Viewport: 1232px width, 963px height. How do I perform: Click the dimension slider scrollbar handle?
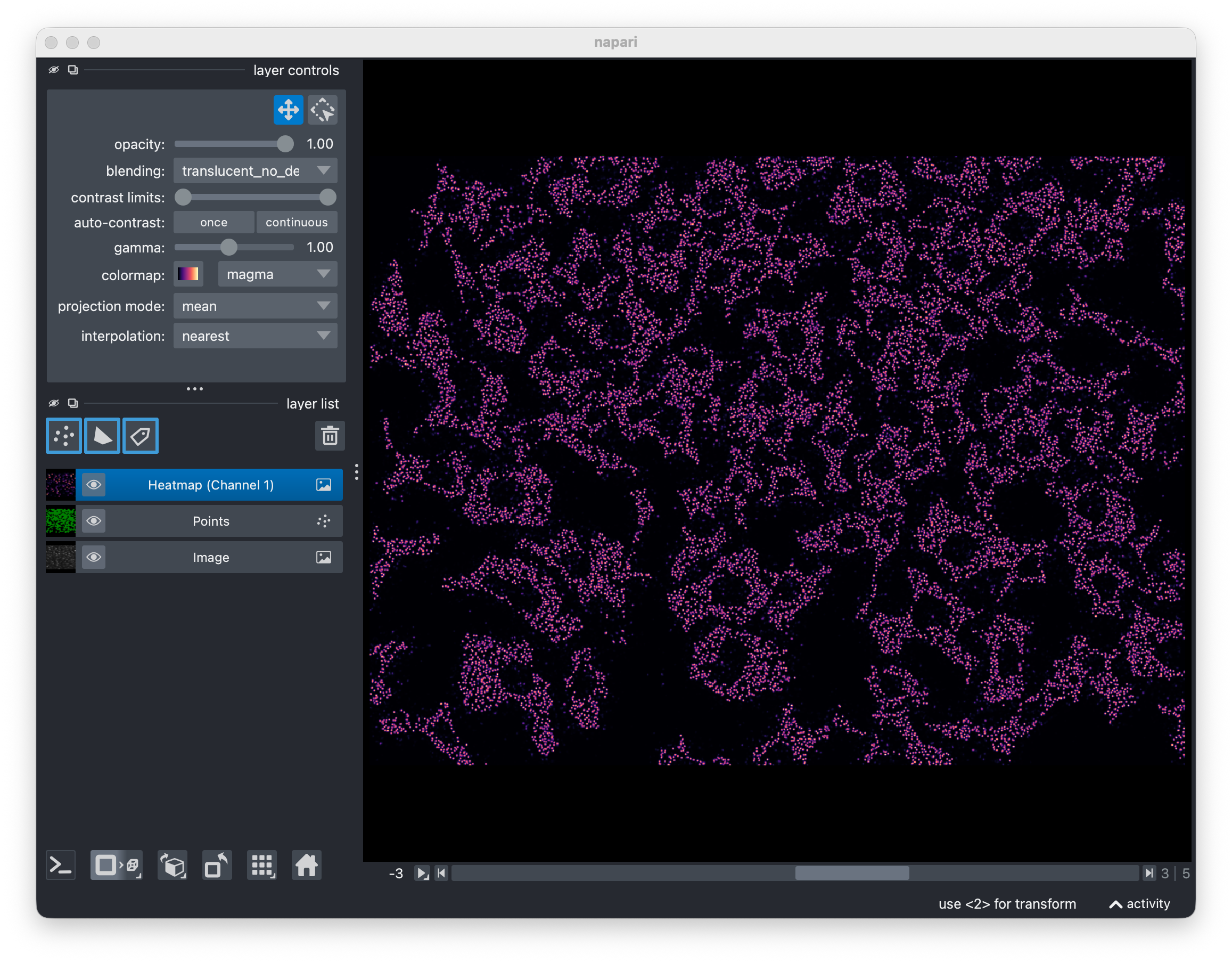852,873
